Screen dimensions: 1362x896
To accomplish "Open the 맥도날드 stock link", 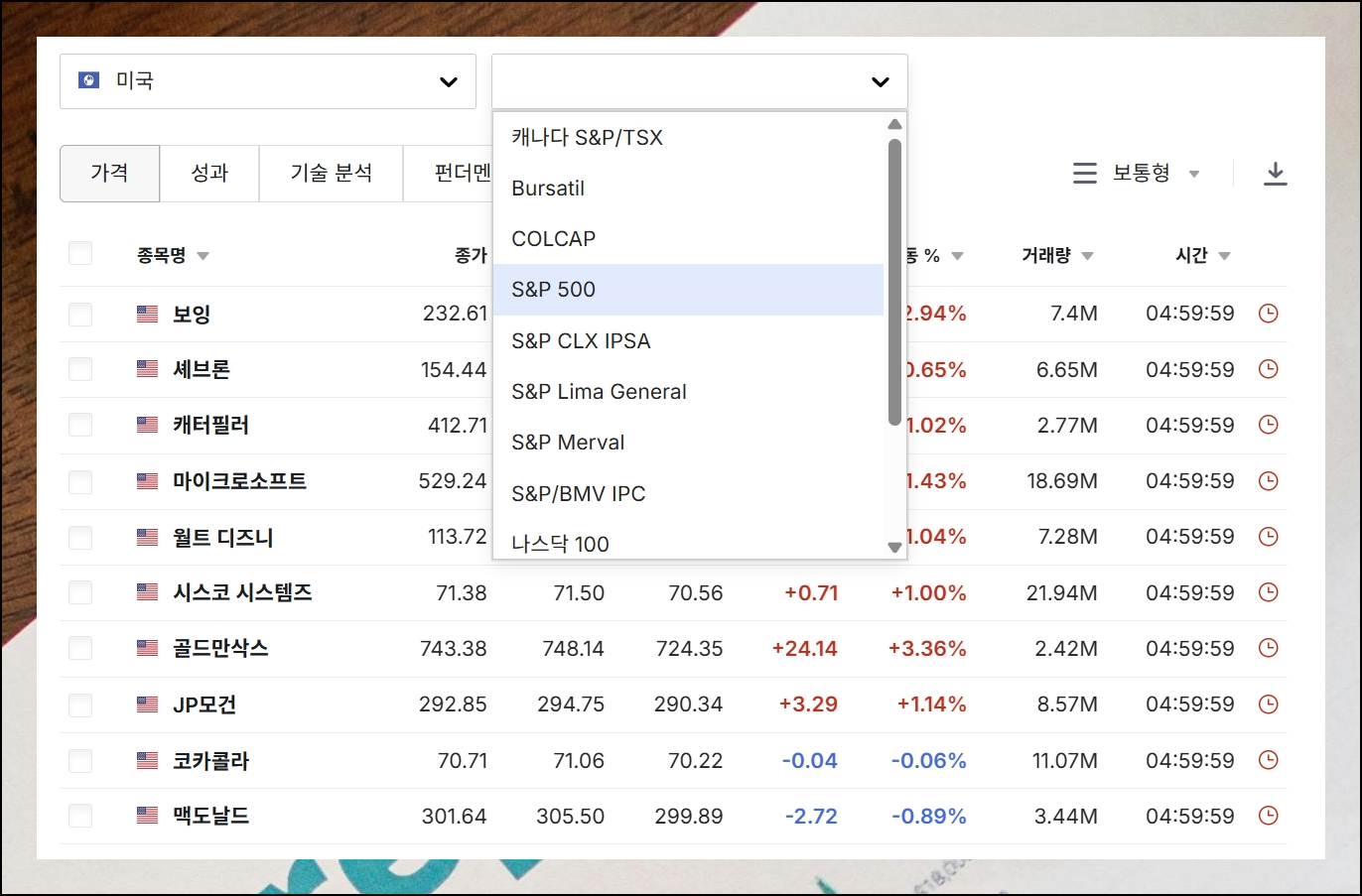I will [210, 816].
